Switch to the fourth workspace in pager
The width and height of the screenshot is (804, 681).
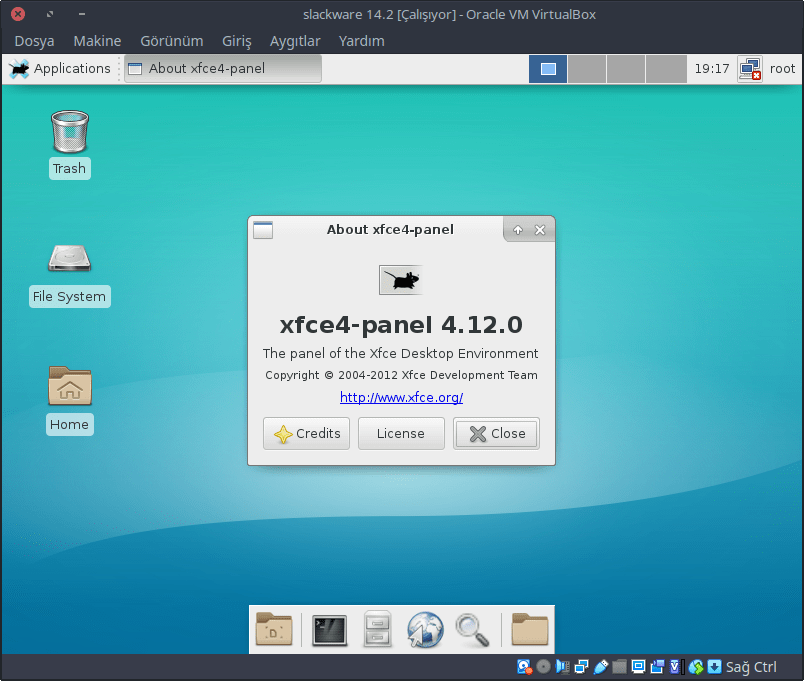point(666,69)
